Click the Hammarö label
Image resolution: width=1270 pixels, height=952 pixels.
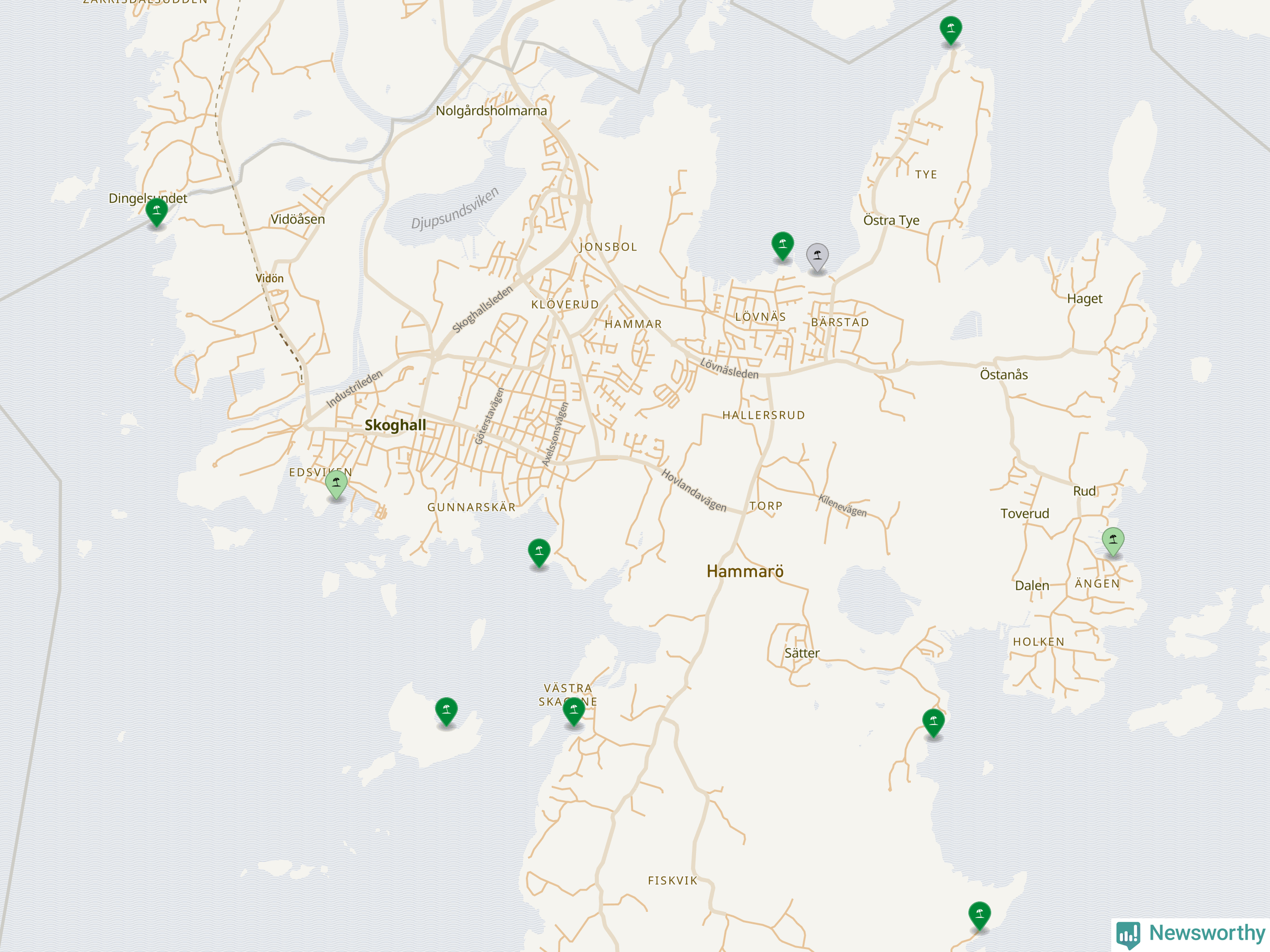745,571
